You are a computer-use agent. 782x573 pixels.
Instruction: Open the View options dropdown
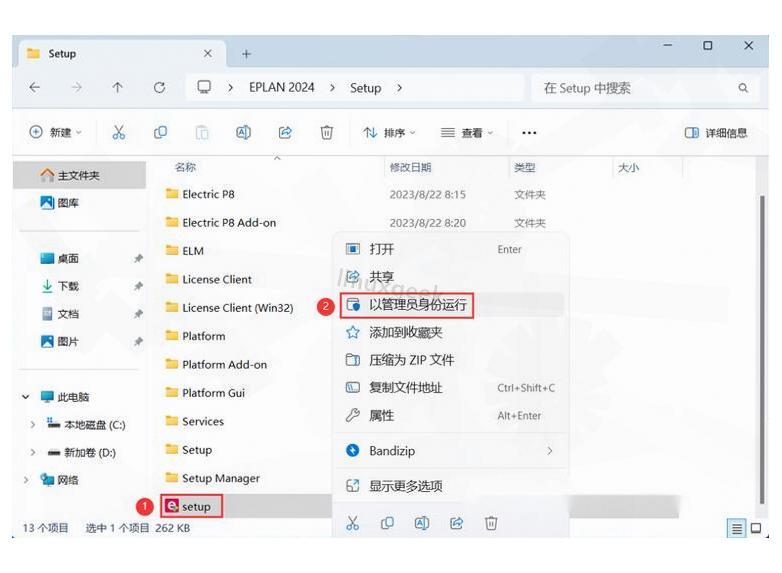click(466, 133)
